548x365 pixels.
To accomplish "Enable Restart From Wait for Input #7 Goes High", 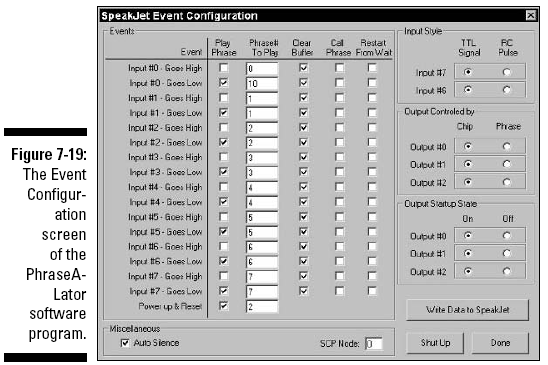I will [372, 276].
